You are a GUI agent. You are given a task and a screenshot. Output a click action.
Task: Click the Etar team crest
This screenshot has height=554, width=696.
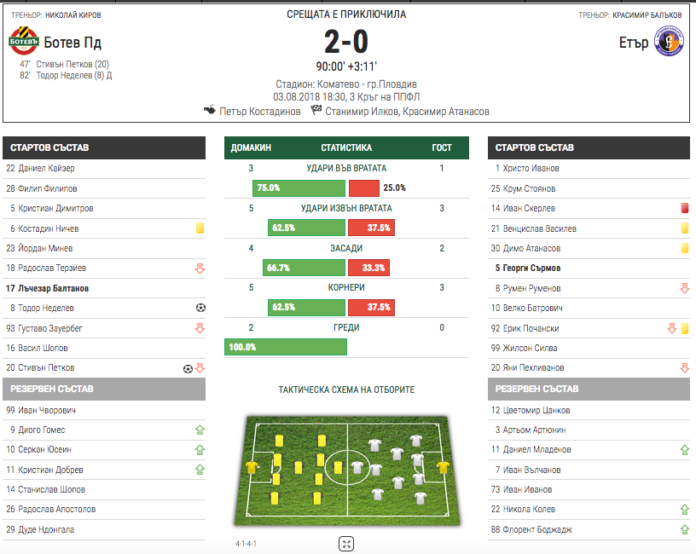click(x=669, y=41)
